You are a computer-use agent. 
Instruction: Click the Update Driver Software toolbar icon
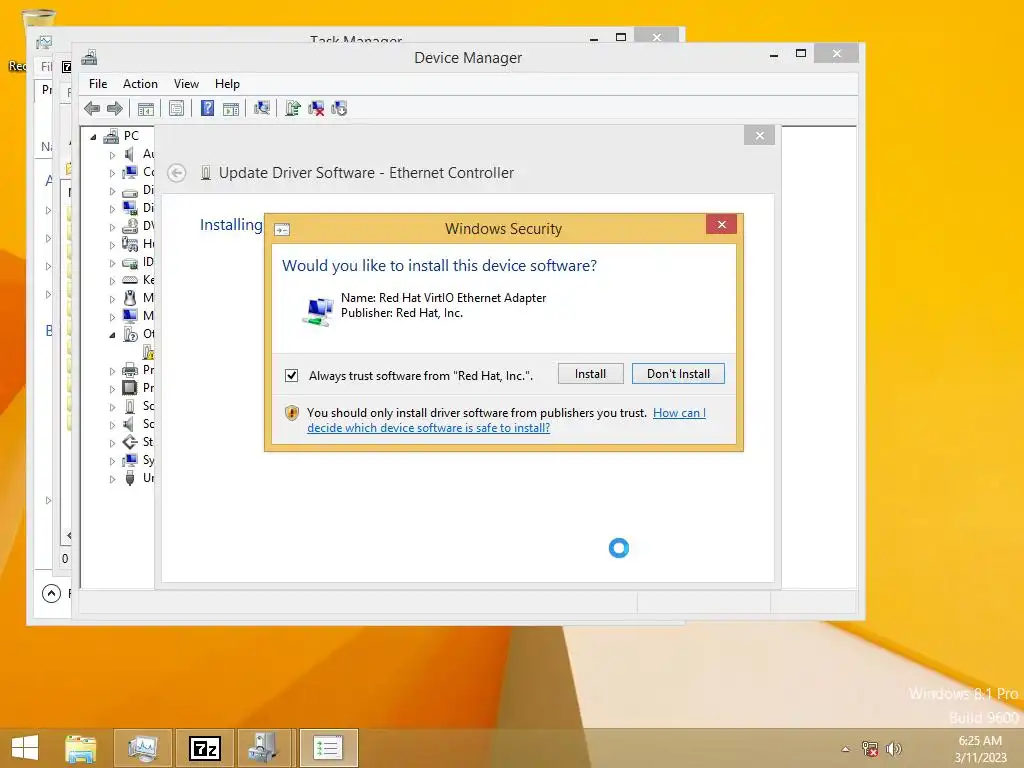tap(293, 108)
